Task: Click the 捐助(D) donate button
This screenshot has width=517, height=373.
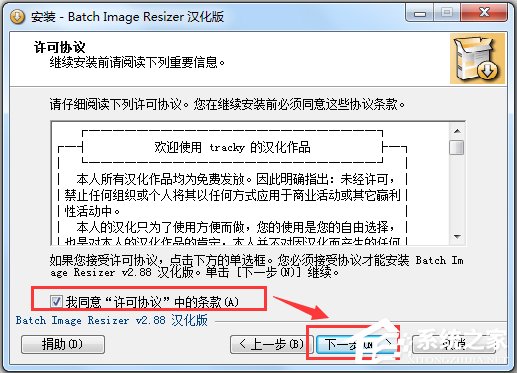Action: (x=63, y=344)
